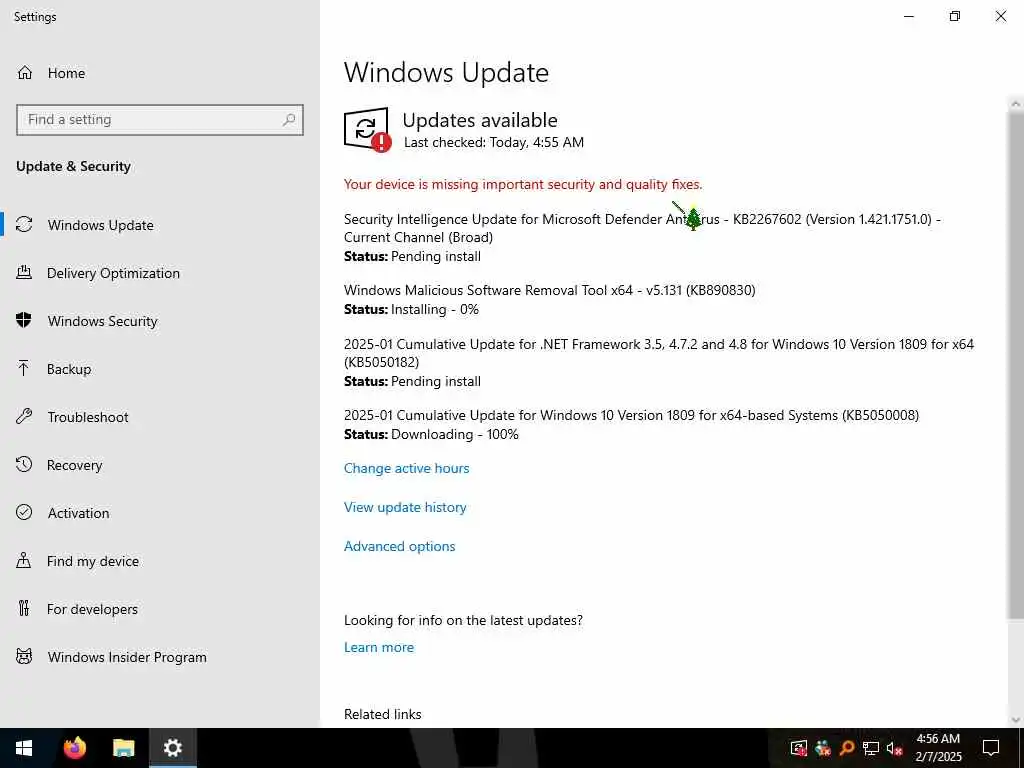This screenshot has width=1024, height=768.
Task: Click the Settings gear taskbar icon
Action: point(172,748)
